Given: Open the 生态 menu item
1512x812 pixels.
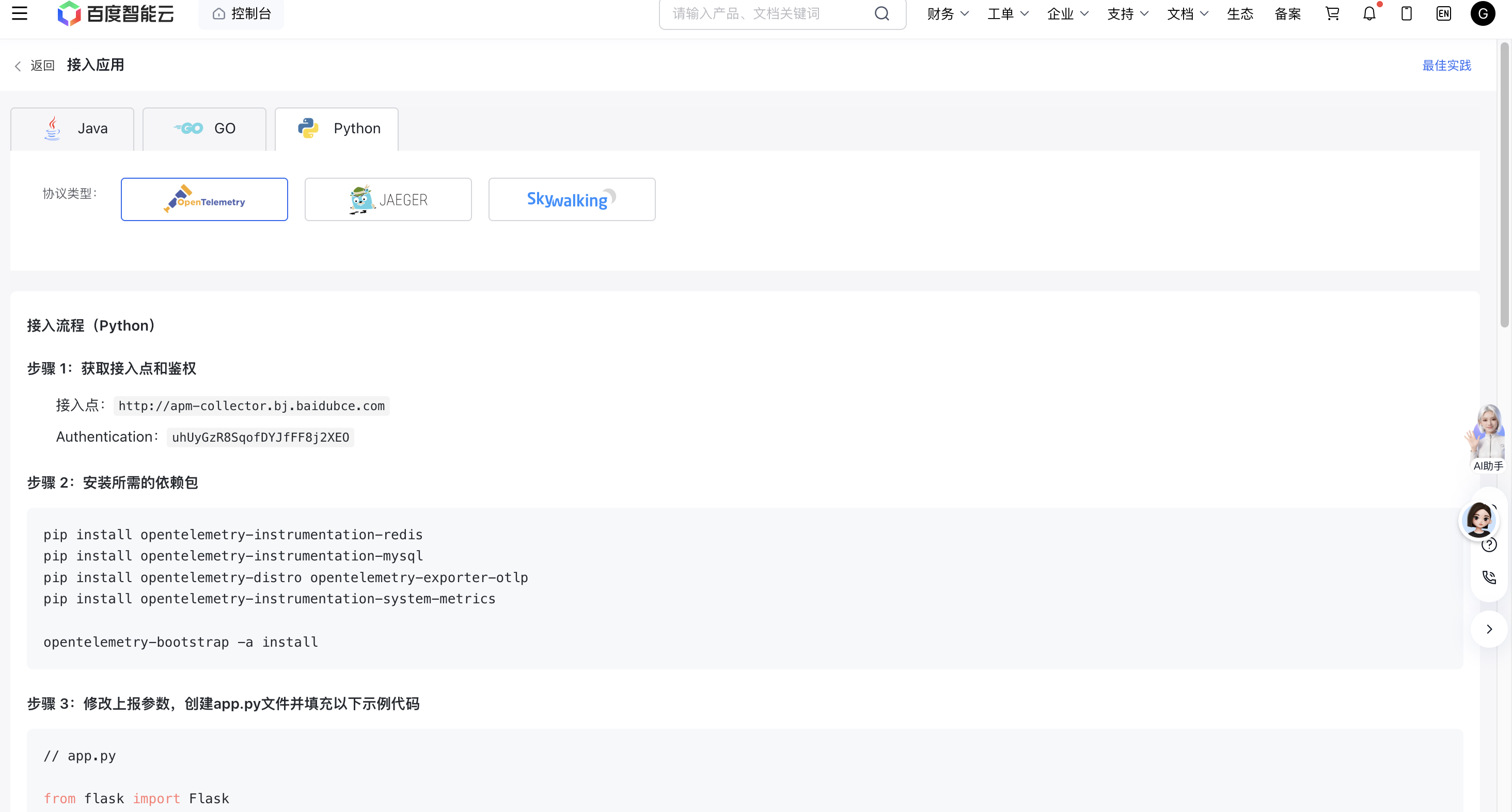Looking at the screenshot, I should tap(1240, 13).
